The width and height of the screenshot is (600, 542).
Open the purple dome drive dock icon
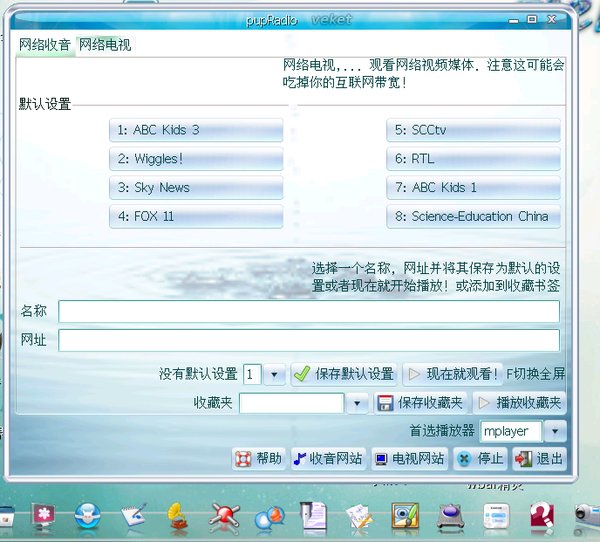(451, 517)
